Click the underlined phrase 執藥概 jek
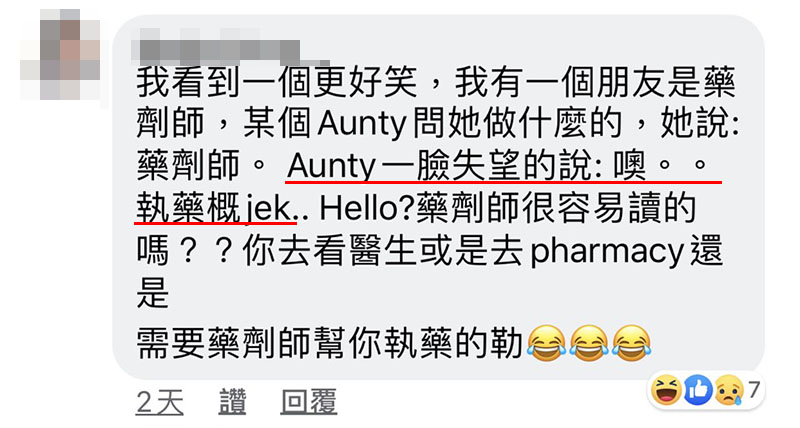This screenshot has height=428, width=800. pos(214,208)
